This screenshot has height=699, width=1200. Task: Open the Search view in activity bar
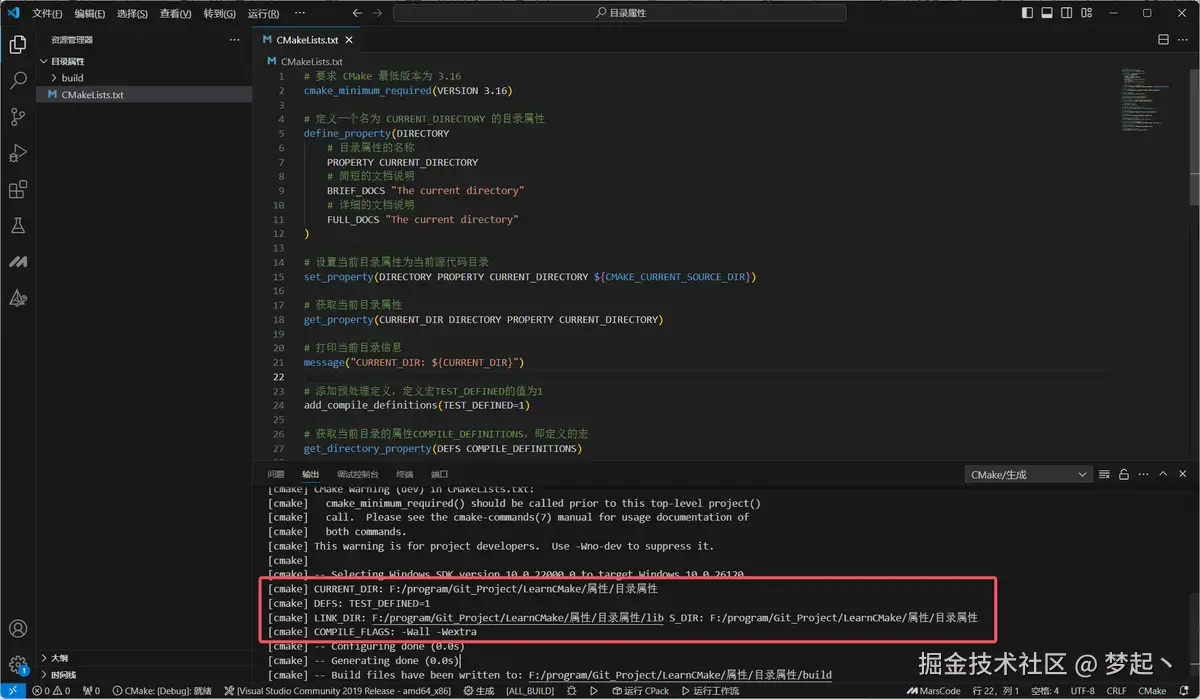point(17,81)
